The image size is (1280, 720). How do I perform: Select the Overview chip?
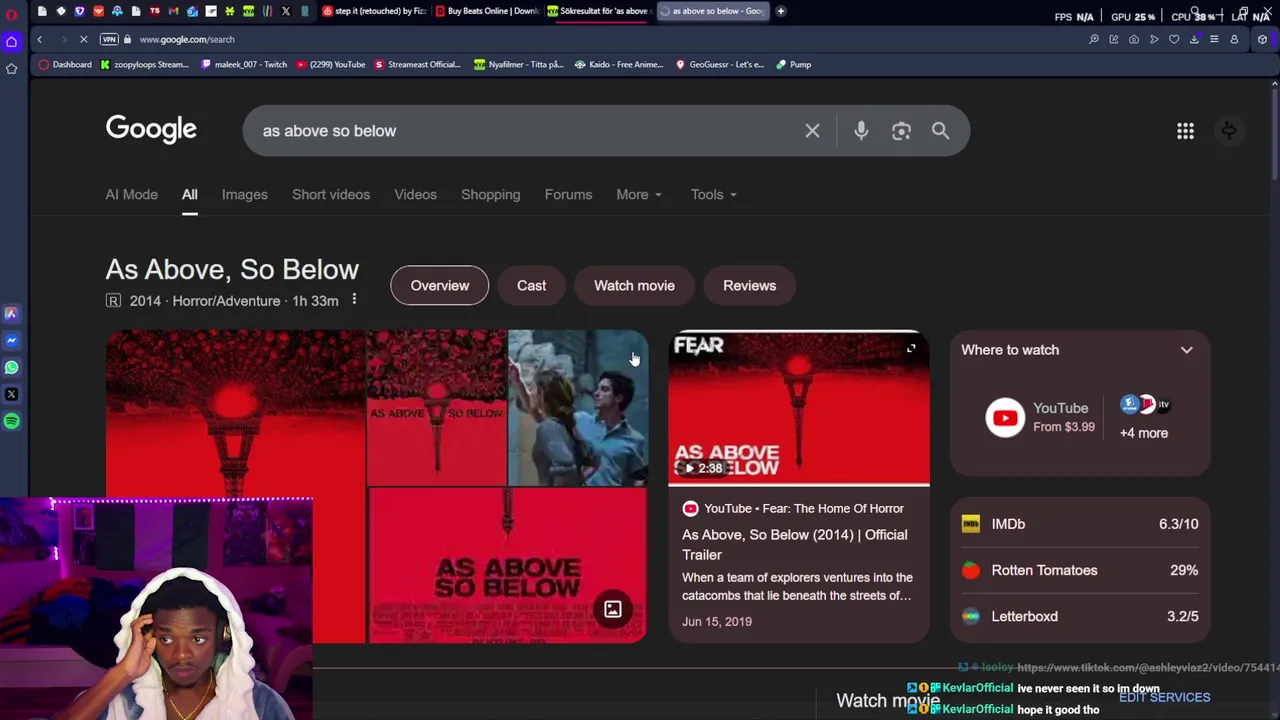point(440,286)
